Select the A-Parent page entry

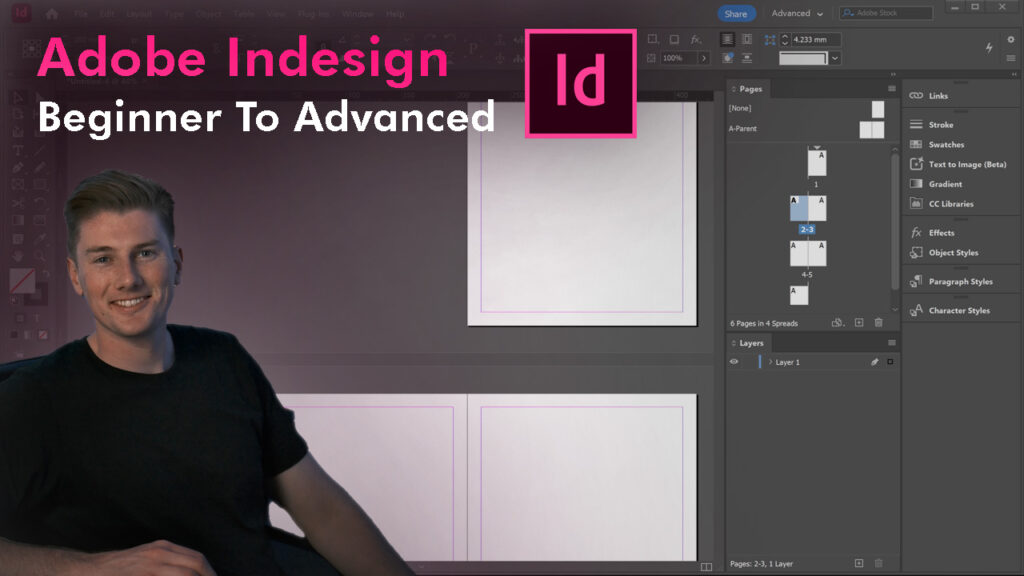(743, 129)
